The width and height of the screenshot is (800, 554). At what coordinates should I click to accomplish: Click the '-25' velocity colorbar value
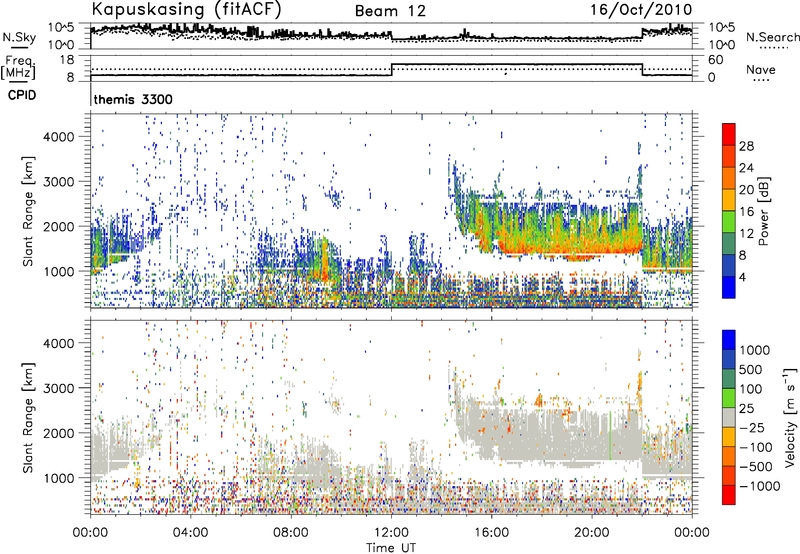[x=753, y=427]
